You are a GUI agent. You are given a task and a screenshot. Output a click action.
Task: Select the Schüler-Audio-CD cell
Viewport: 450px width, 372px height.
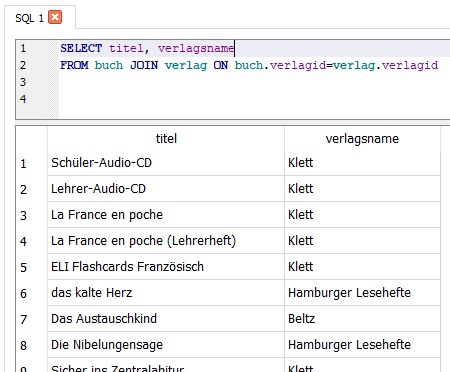pyautogui.click(x=166, y=163)
